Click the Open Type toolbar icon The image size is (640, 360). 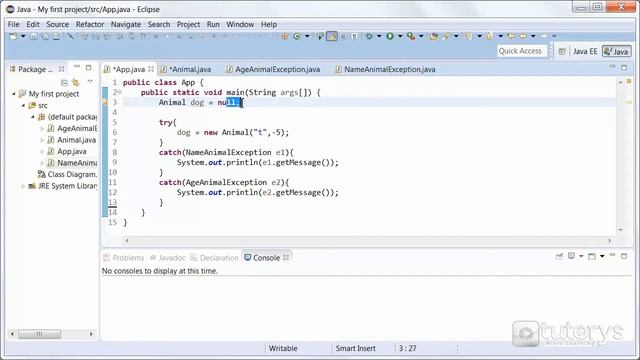pos(433,36)
